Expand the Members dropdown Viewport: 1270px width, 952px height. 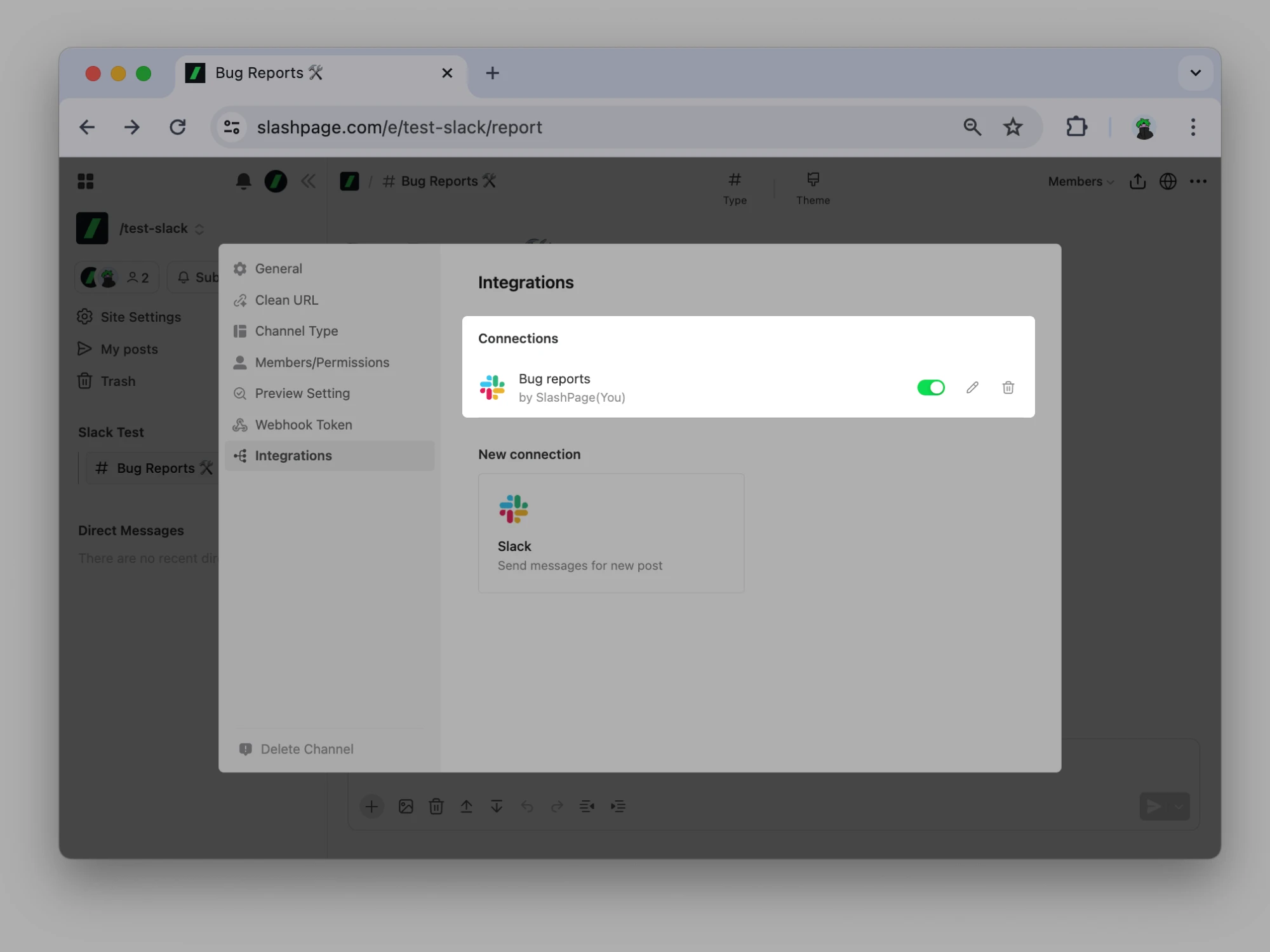click(x=1081, y=182)
